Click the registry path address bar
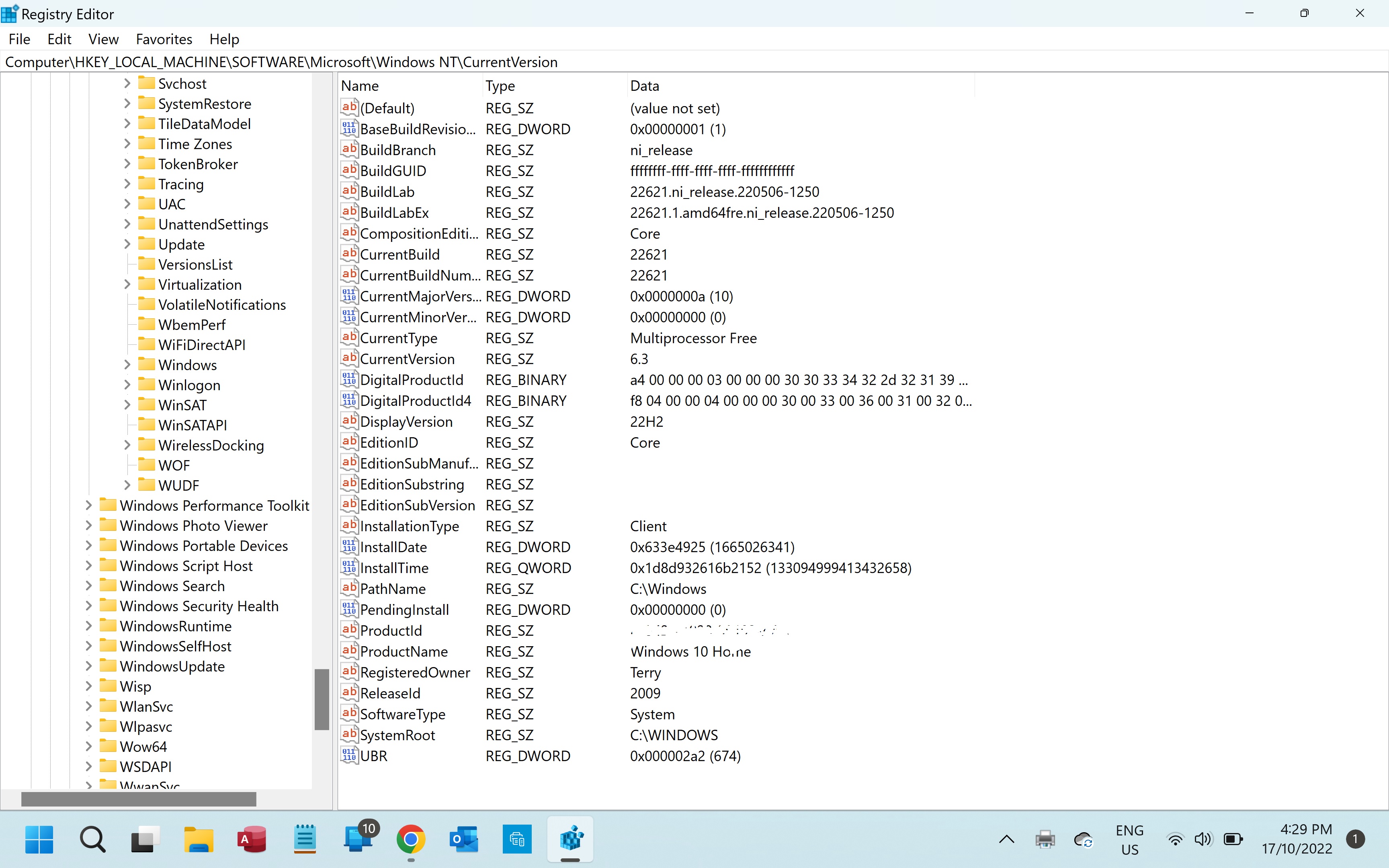This screenshot has width=1389, height=868. tap(694, 62)
